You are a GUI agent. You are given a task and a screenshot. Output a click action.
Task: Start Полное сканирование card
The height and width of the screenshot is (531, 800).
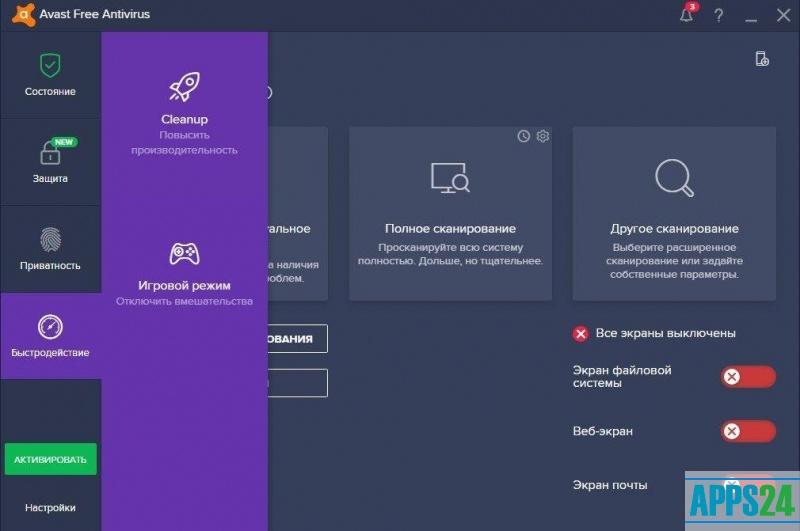pos(451,214)
